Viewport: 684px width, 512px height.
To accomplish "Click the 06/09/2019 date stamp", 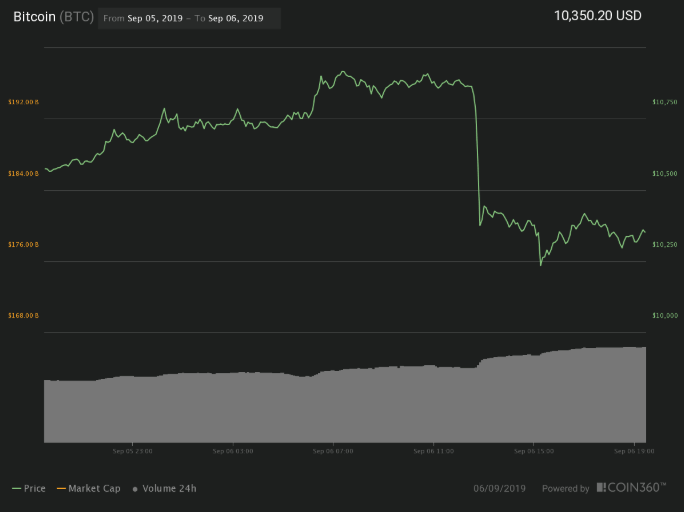I will click(x=499, y=488).
